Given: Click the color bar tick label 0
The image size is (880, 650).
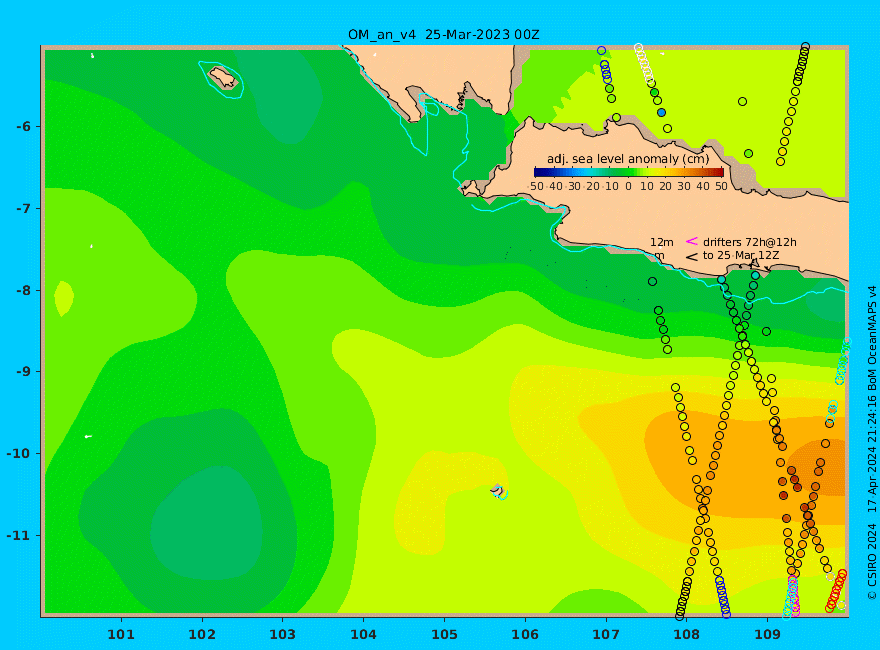Looking at the screenshot, I should 629,186.
